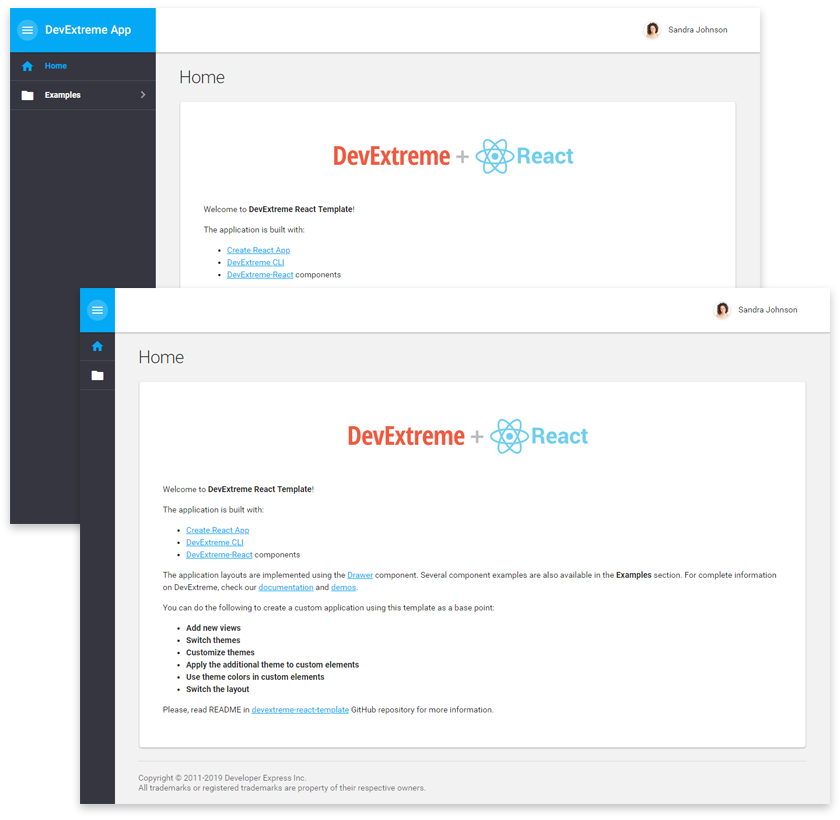This screenshot has height=820, width=840.
Task: Open Home menu item in back window
Action: (x=83, y=66)
